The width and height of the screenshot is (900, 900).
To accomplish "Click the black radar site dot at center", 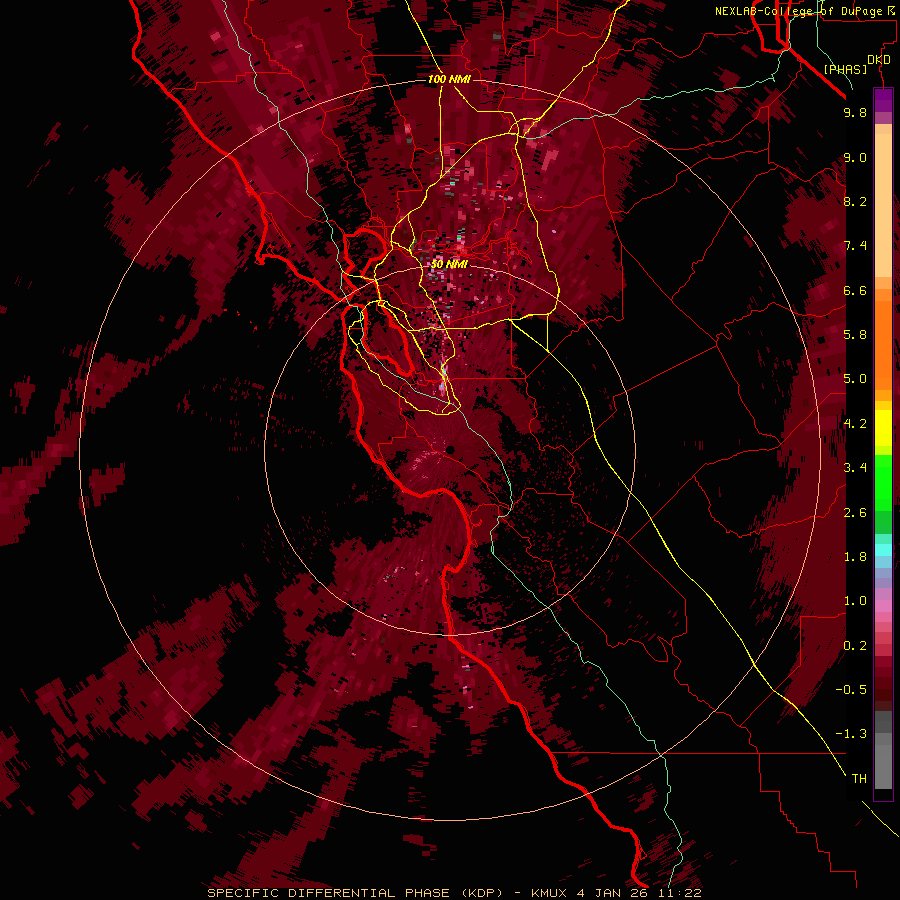I will pos(450,450).
